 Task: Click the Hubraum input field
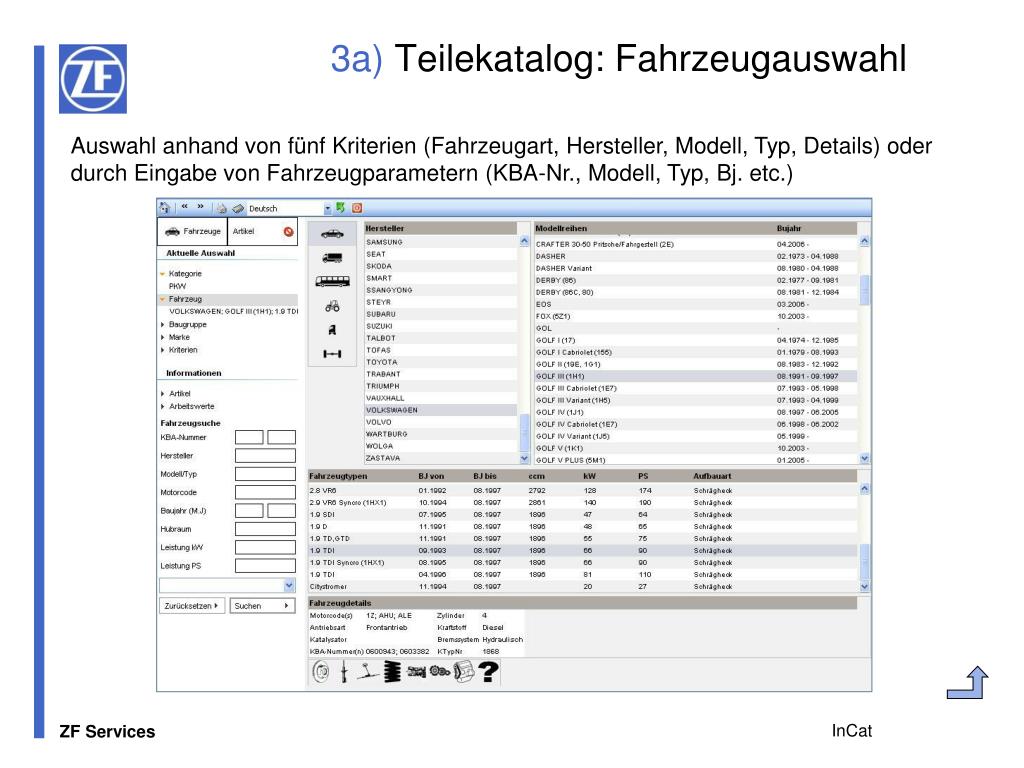pyautogui.click(x=265, y=529)
